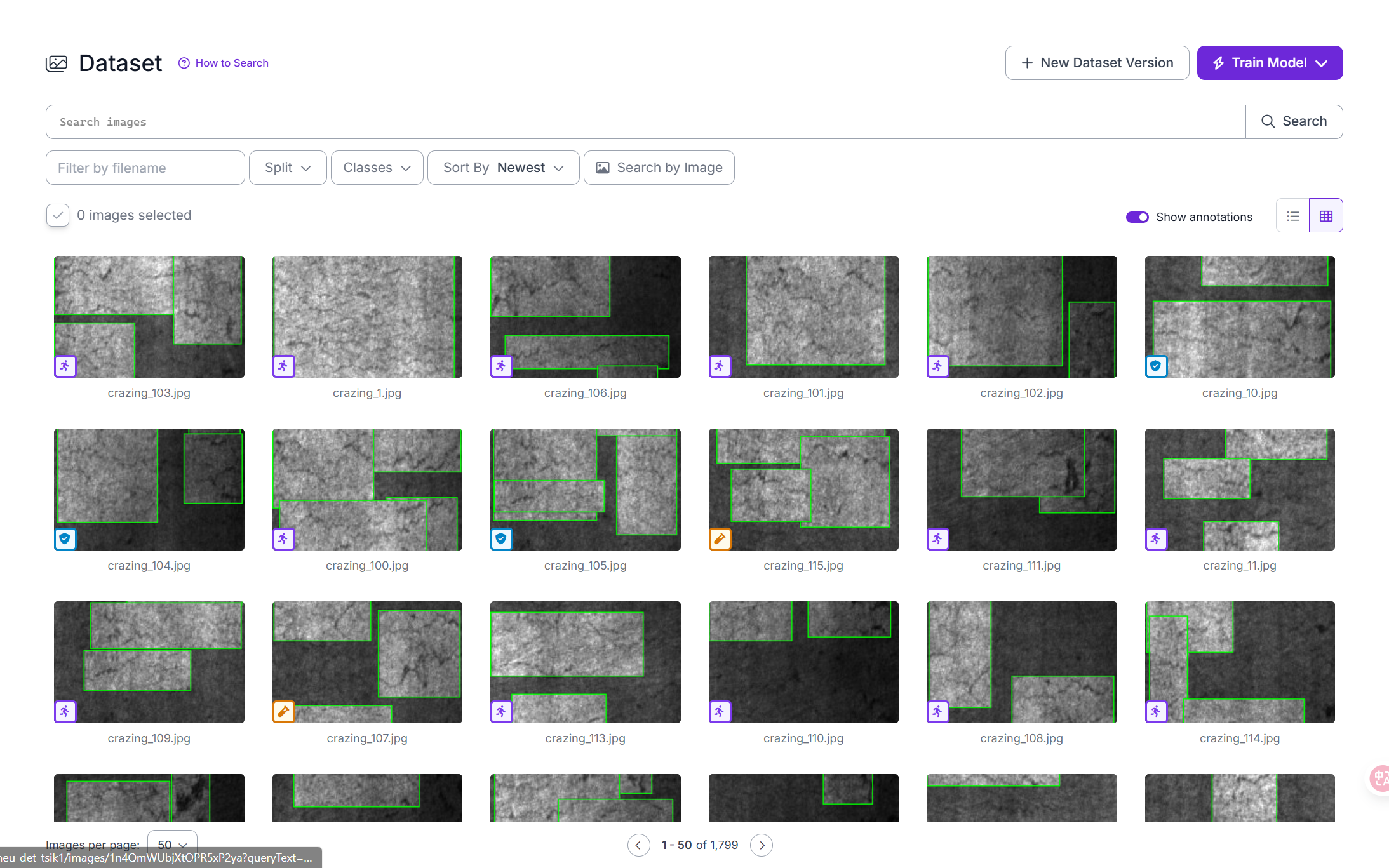
Task: Click the train split badge on crazing_109.jpg
Action: click(65, 712)
